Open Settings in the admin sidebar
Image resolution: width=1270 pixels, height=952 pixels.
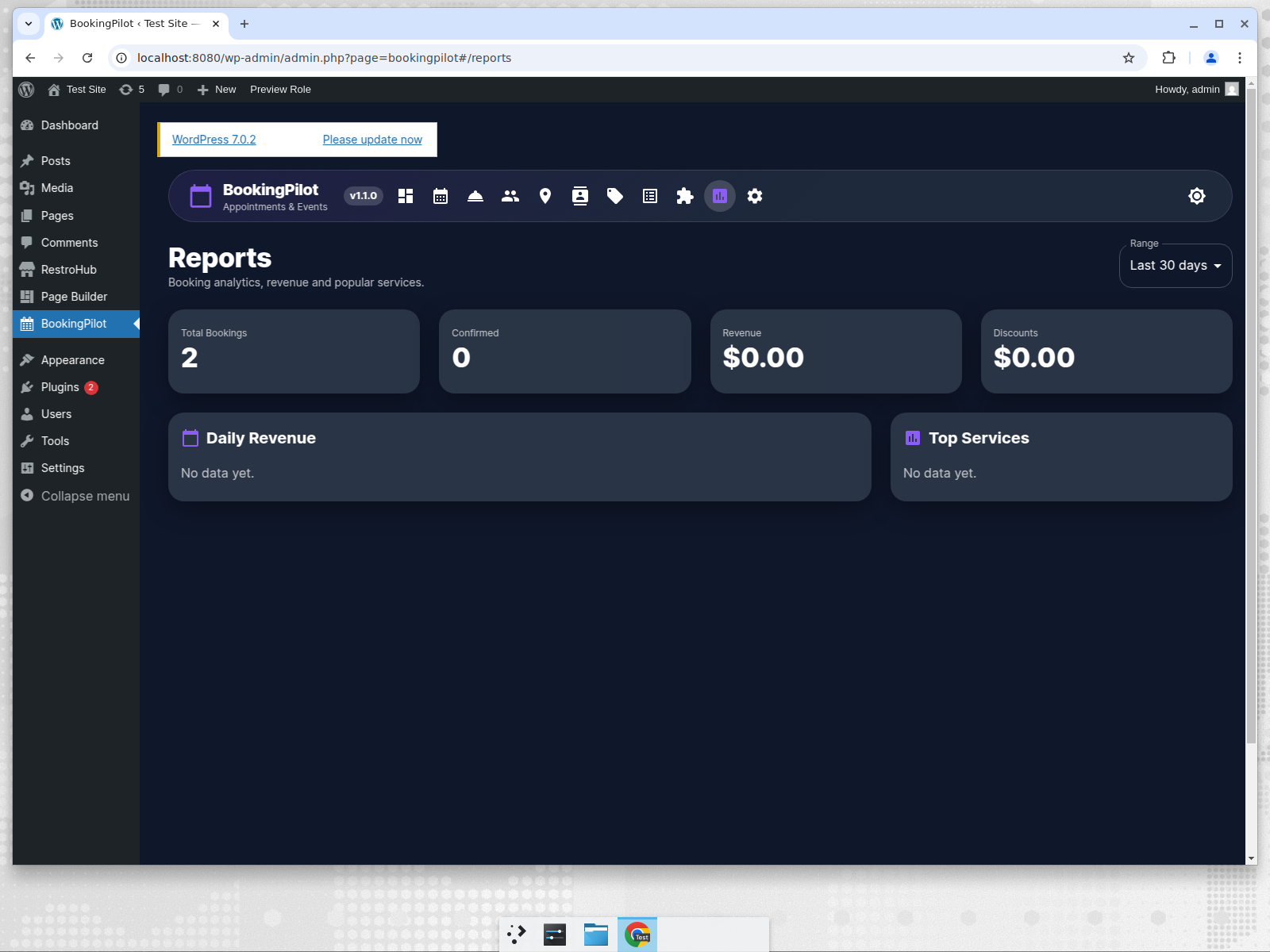(x=76, y=468)
